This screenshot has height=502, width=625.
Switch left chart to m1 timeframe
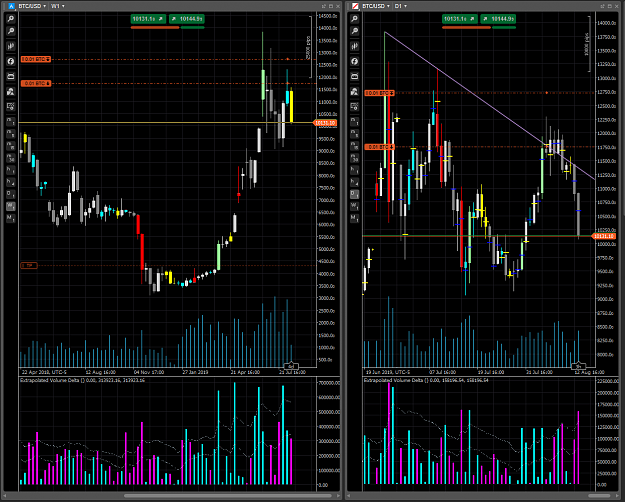click(x=11, y=121)
